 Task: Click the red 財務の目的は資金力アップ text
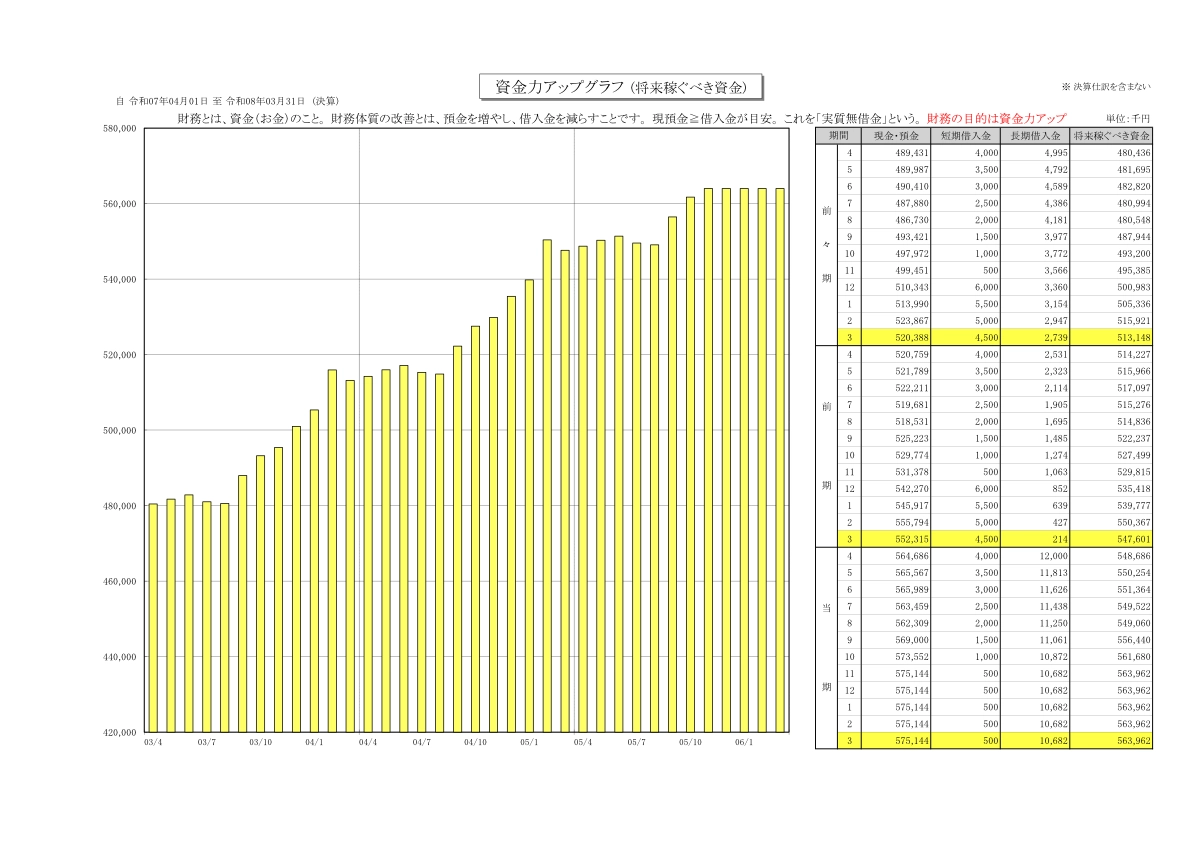pos(996,118)
